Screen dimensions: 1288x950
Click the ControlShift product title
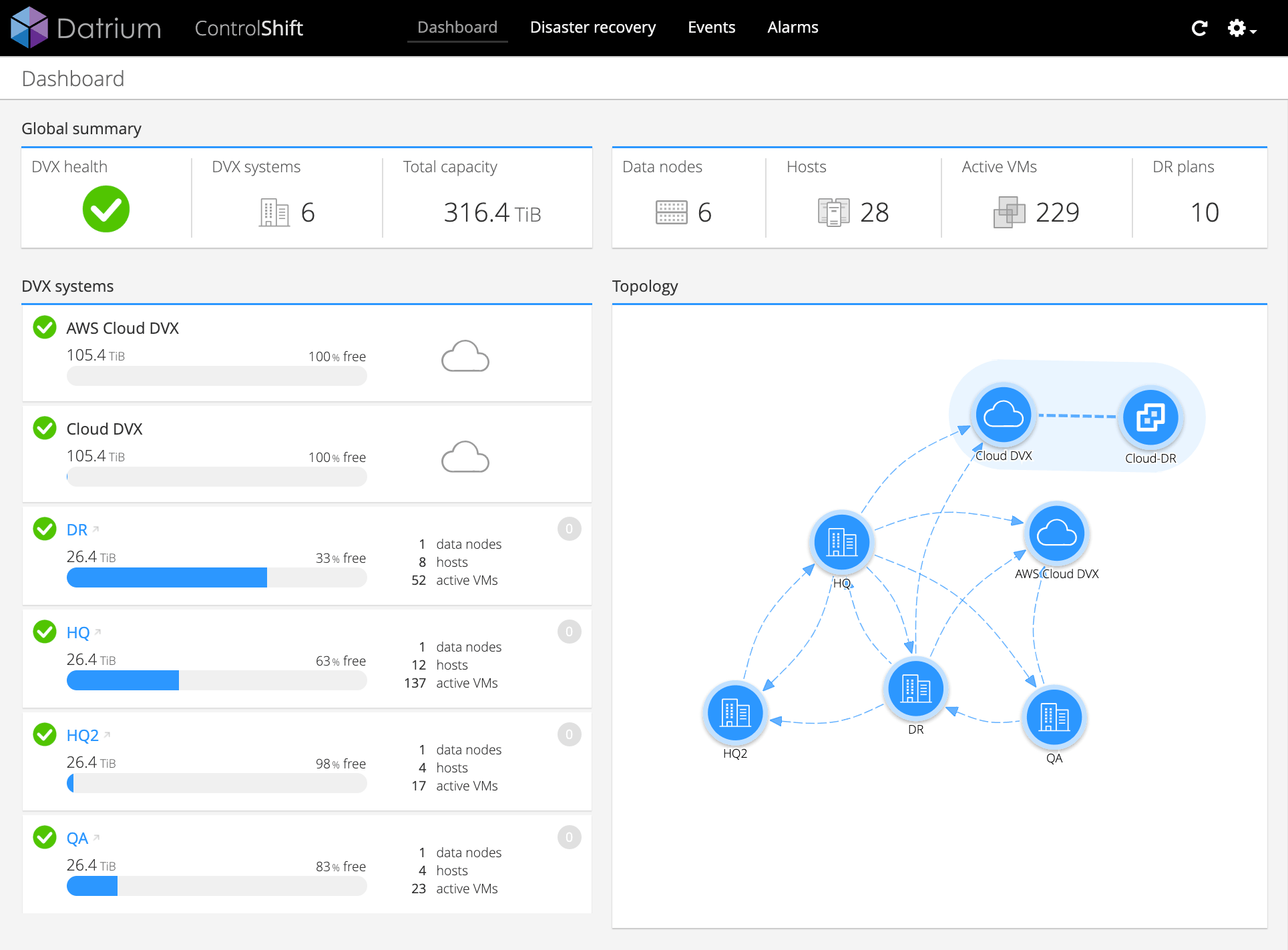click(249, 28)
